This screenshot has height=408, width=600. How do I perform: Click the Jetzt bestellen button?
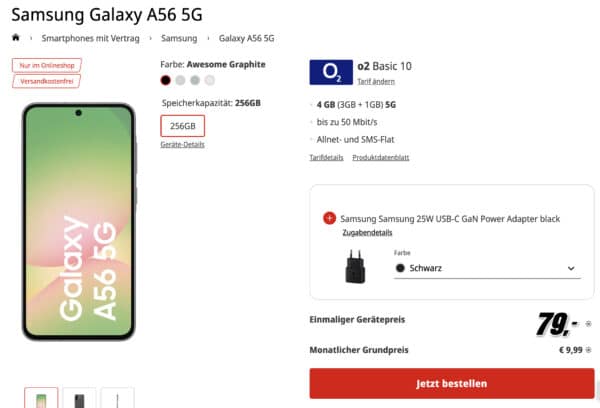pos(452,384)
